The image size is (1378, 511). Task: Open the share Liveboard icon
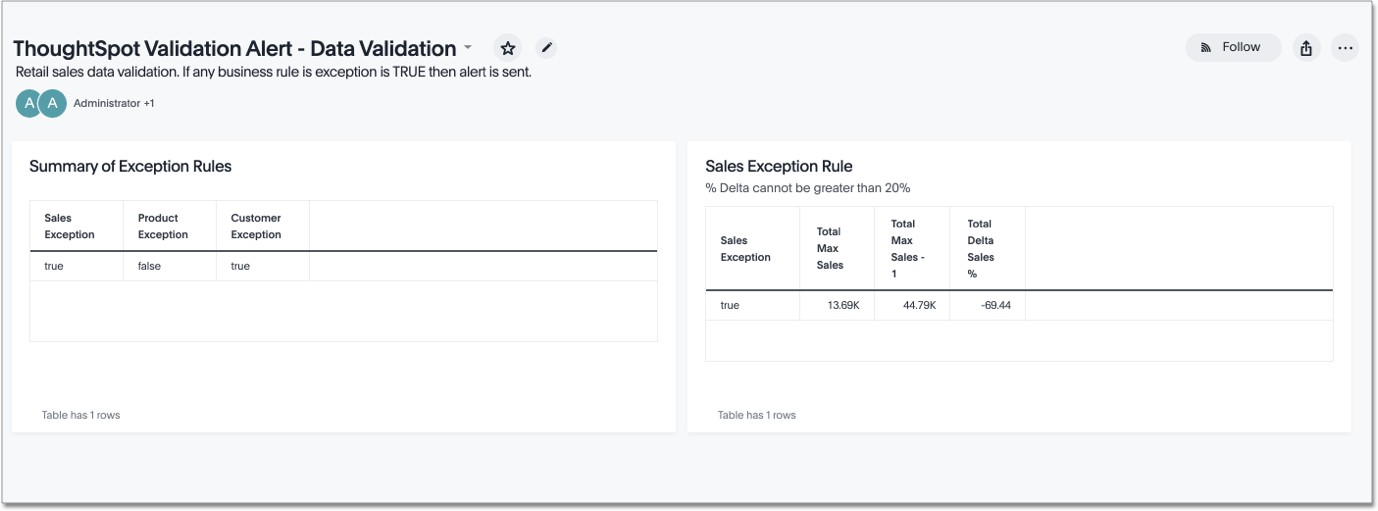(x=1306, y=48)
